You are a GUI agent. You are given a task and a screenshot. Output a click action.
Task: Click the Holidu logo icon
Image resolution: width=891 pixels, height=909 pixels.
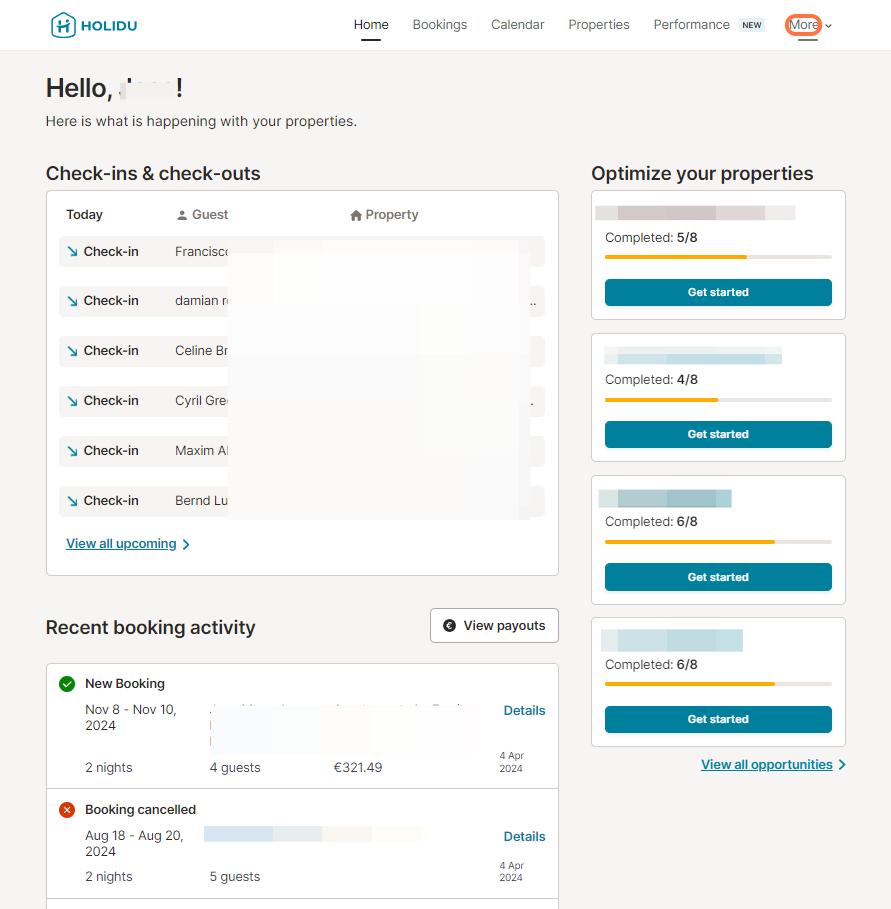point(63,25)
